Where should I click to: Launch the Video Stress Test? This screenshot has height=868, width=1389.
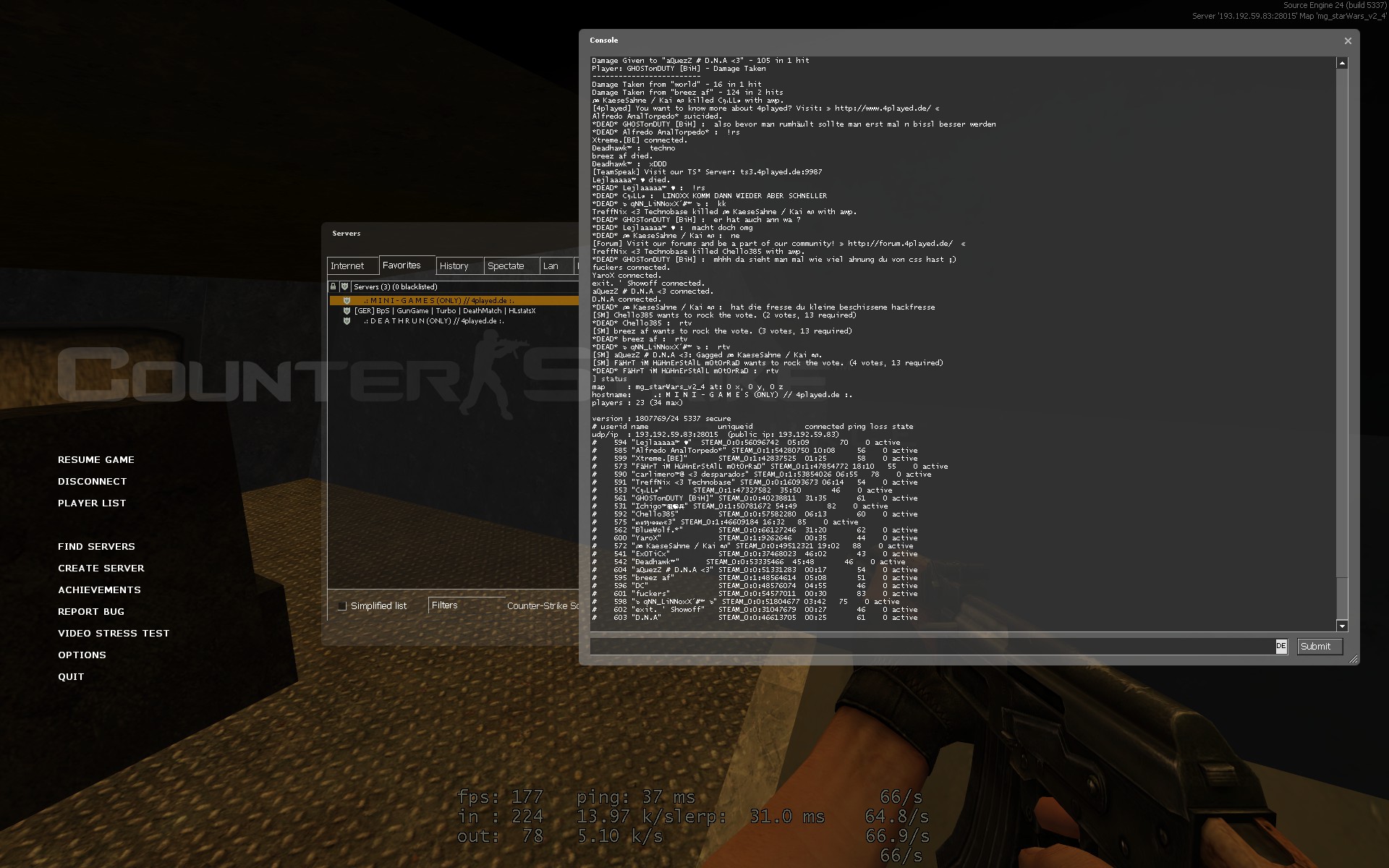tap(114, 634)
